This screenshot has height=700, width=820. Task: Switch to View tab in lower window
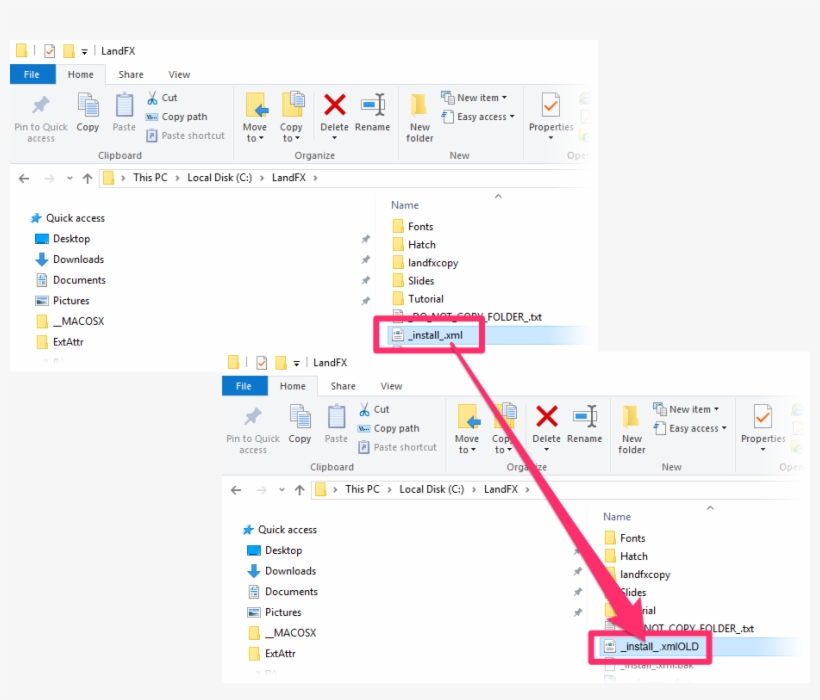[x=391, y=386]
